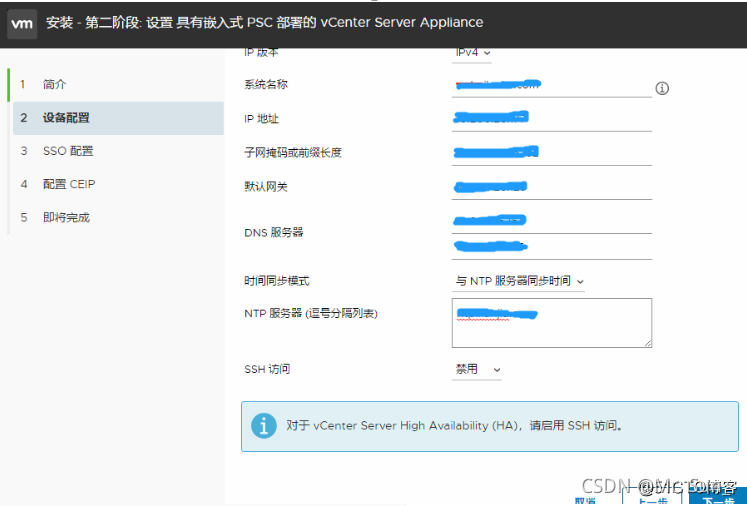Click the 取消 cancel button

click(x=585, y=501)
